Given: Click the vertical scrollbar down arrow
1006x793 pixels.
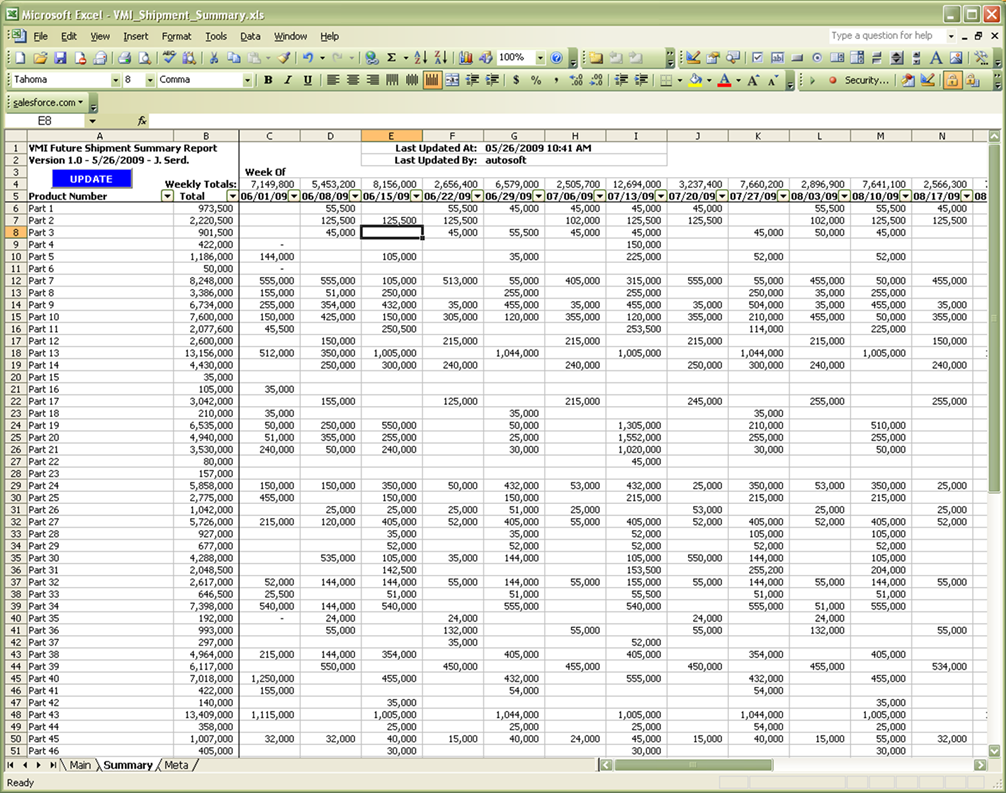Looking at the screenshot, I should pos(994,751).
